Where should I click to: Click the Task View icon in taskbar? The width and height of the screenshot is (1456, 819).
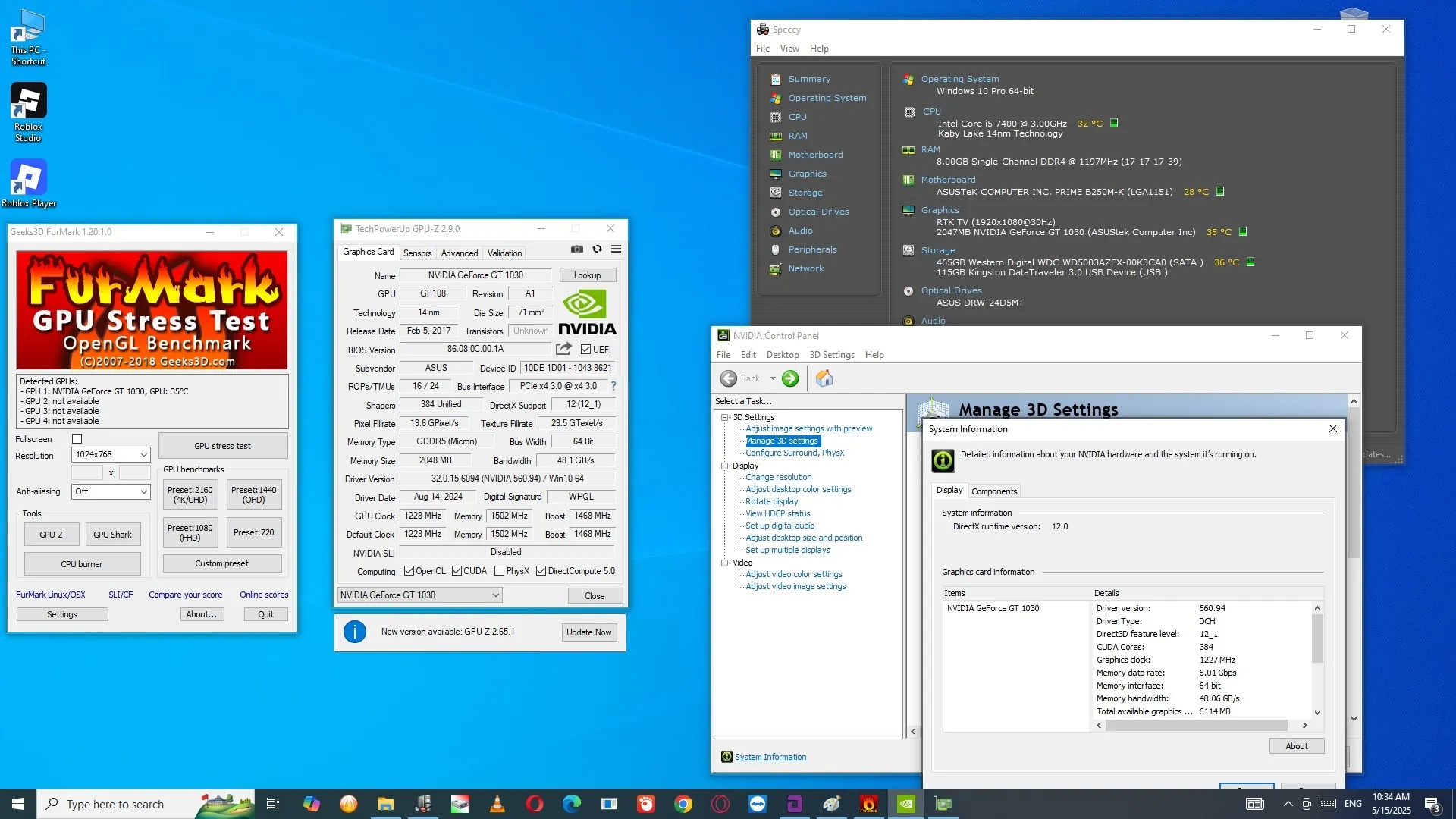pyautogui.click(x=273, y=804)
